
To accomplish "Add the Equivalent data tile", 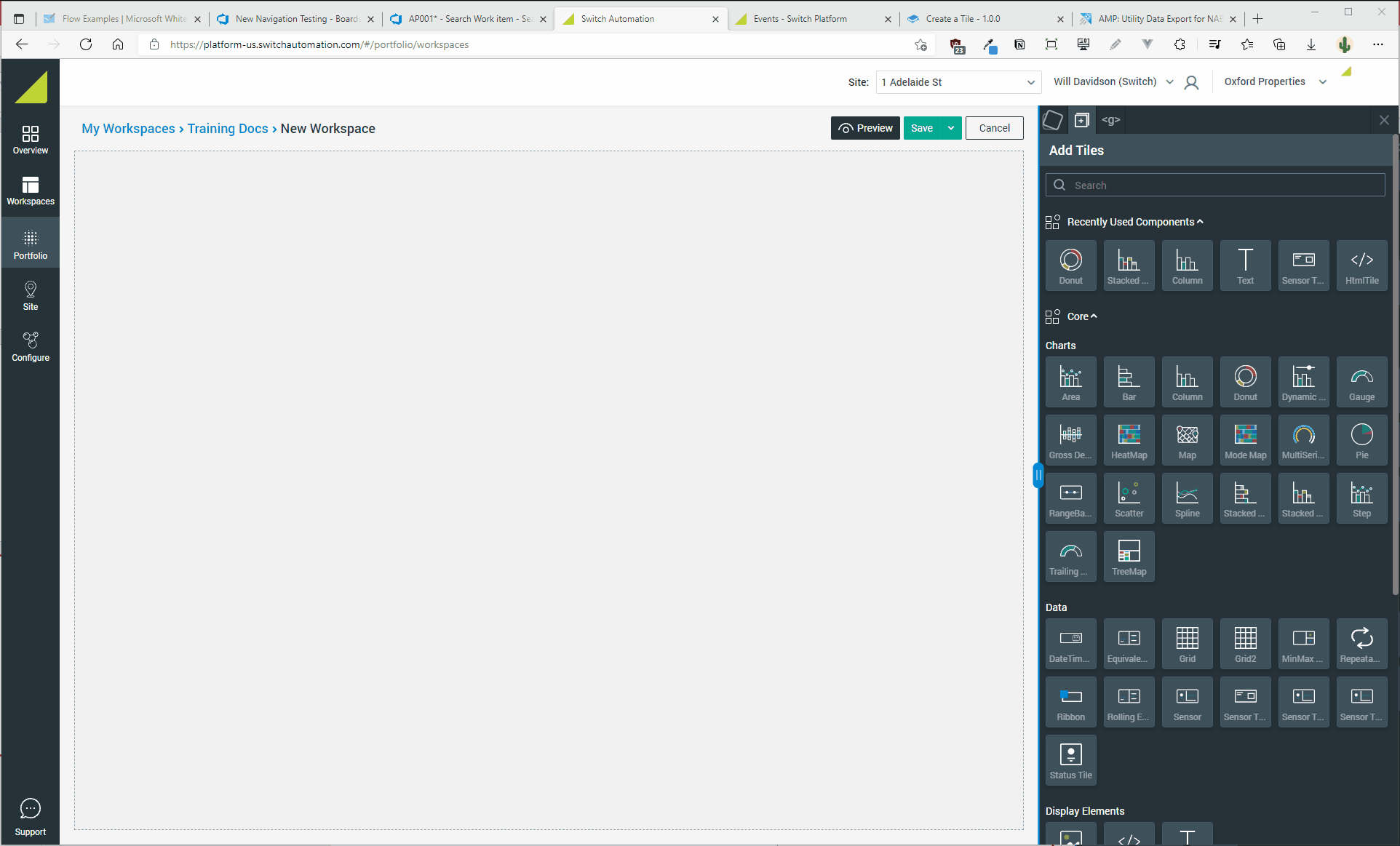I will click(1129, 644).
